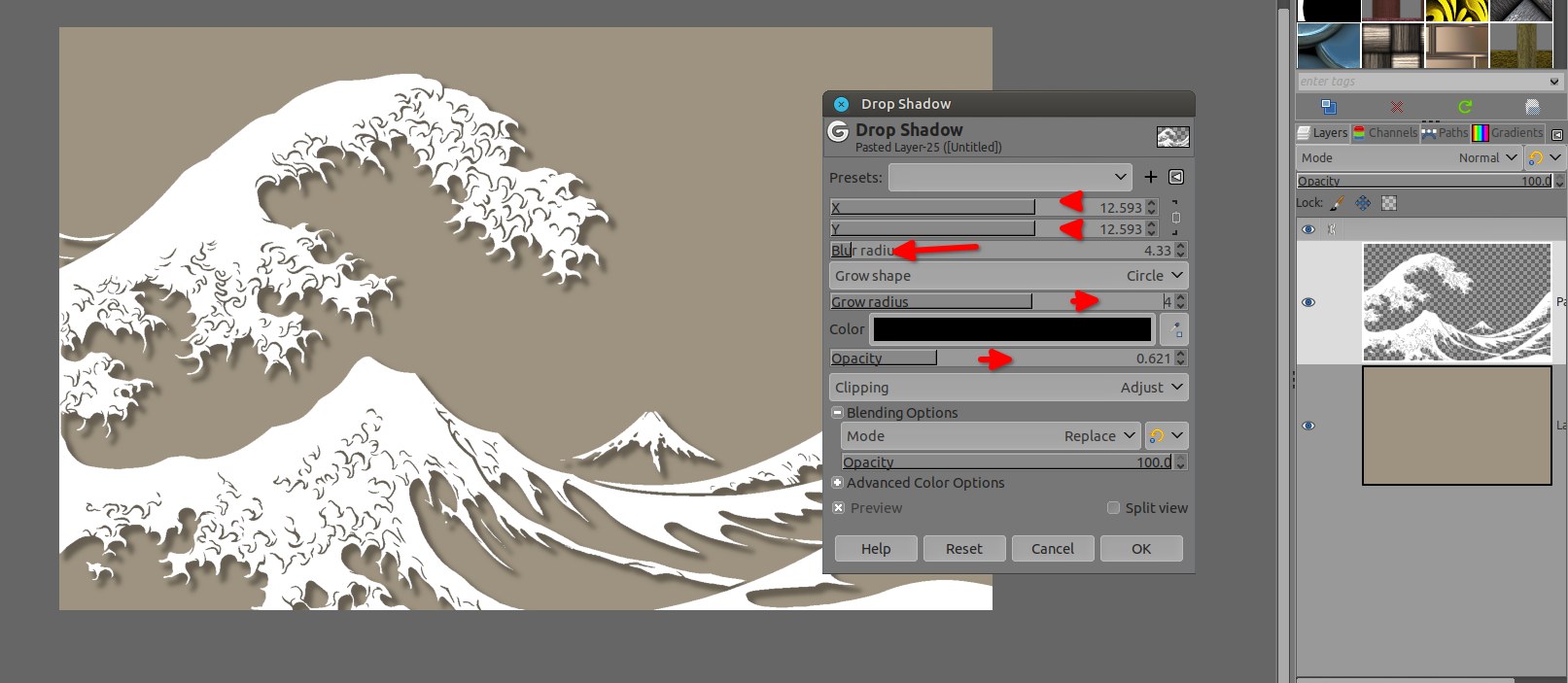The height and width of the screenshot is (683, 1568).
Task: Click the Reset button
Action: click(964, 549)
